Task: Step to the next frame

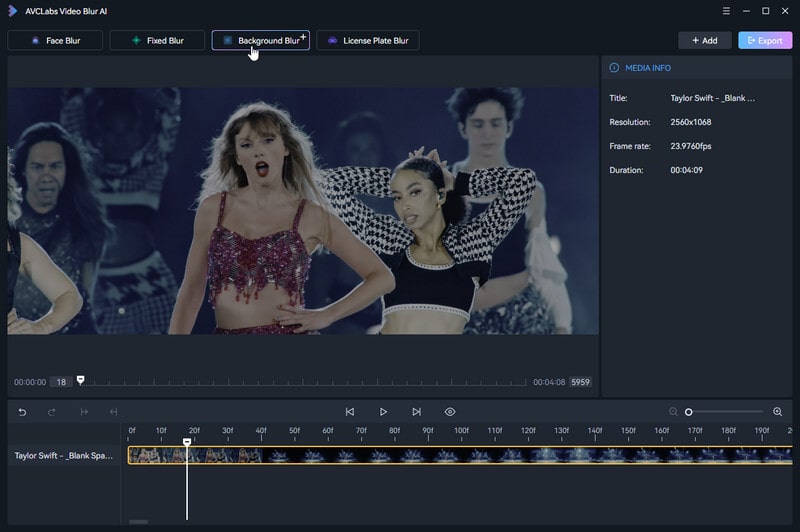Action: pos(417,412)
